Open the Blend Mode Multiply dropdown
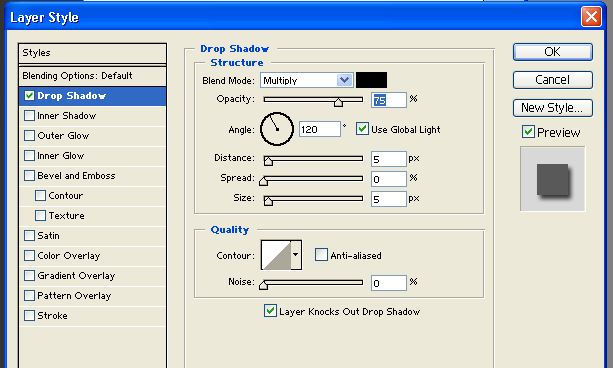This screenshot has width=613, height=368. 307,80
